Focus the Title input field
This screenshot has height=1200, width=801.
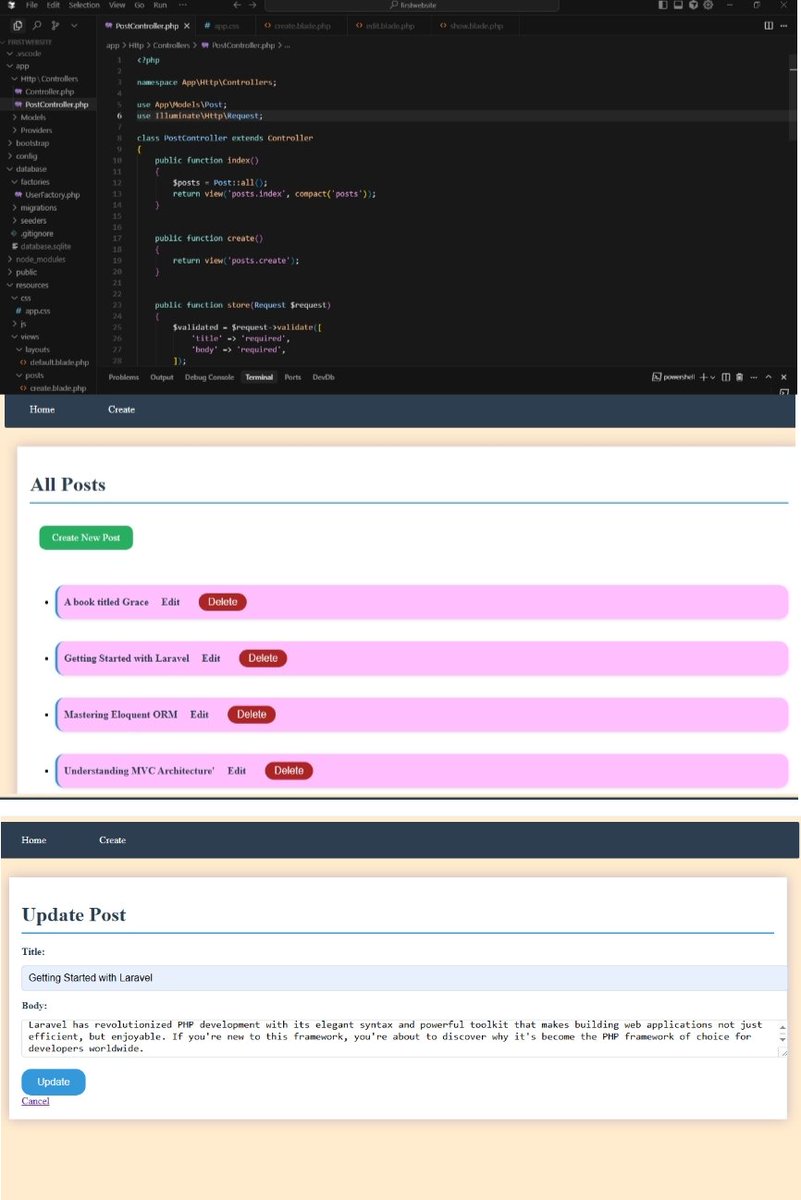(x=404, y=978)
